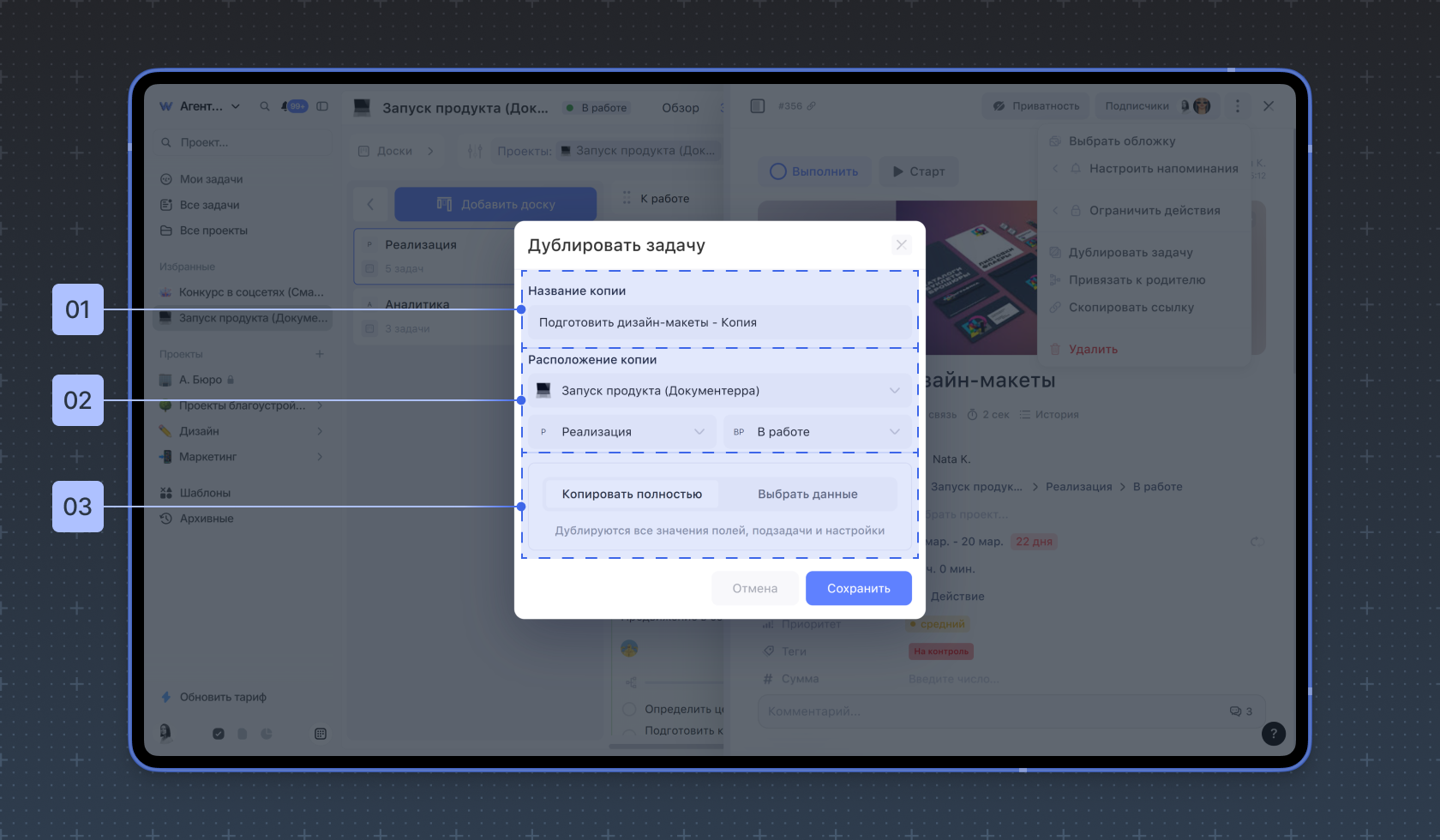Close the Дублировать задачу dialog
The width and height of the screenshot is (1440, 840).
pos(901,245)
